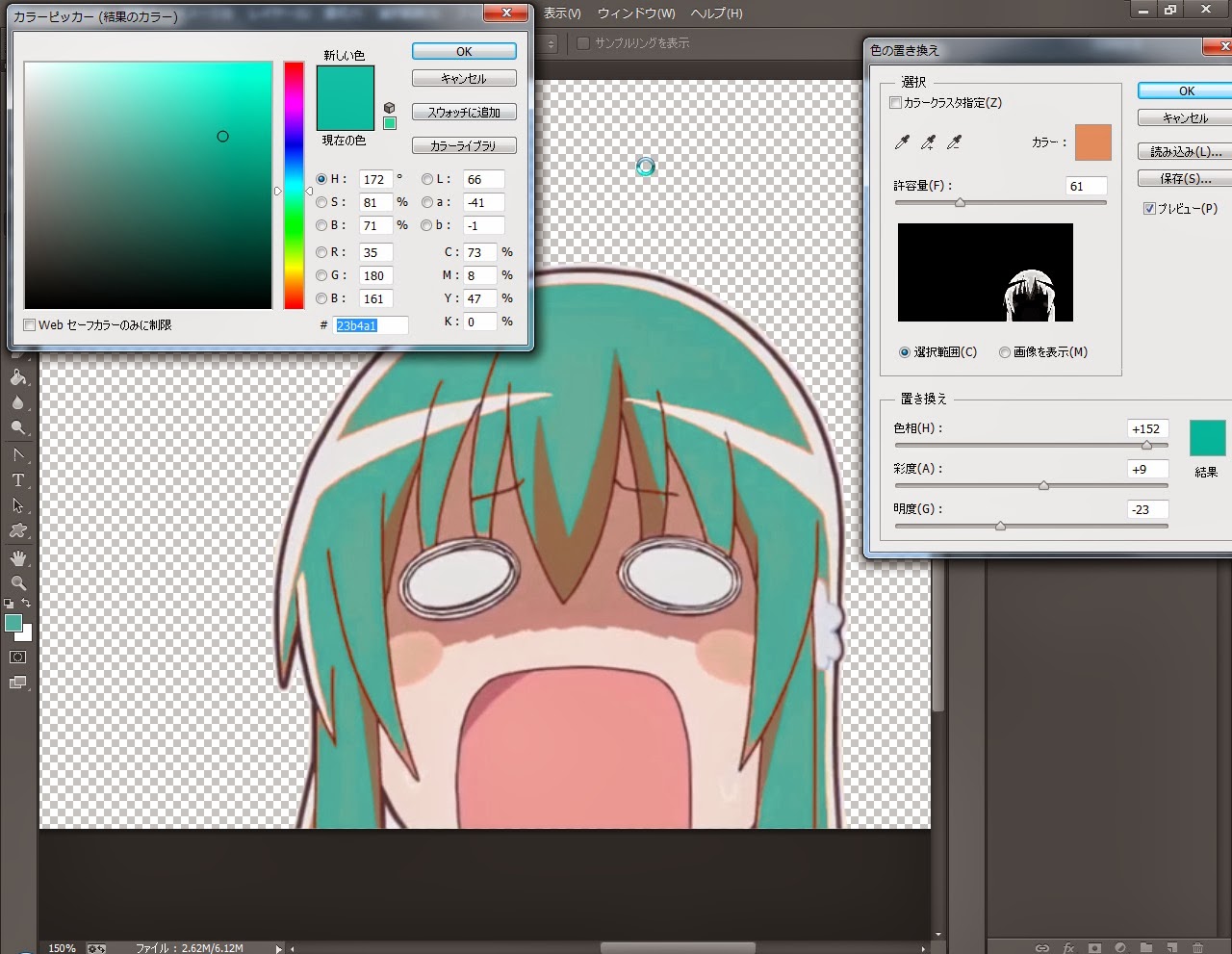Select the Blur tool in the toolbar
The width and height of the screenshot is (1232, 954).
coord(17,402)
